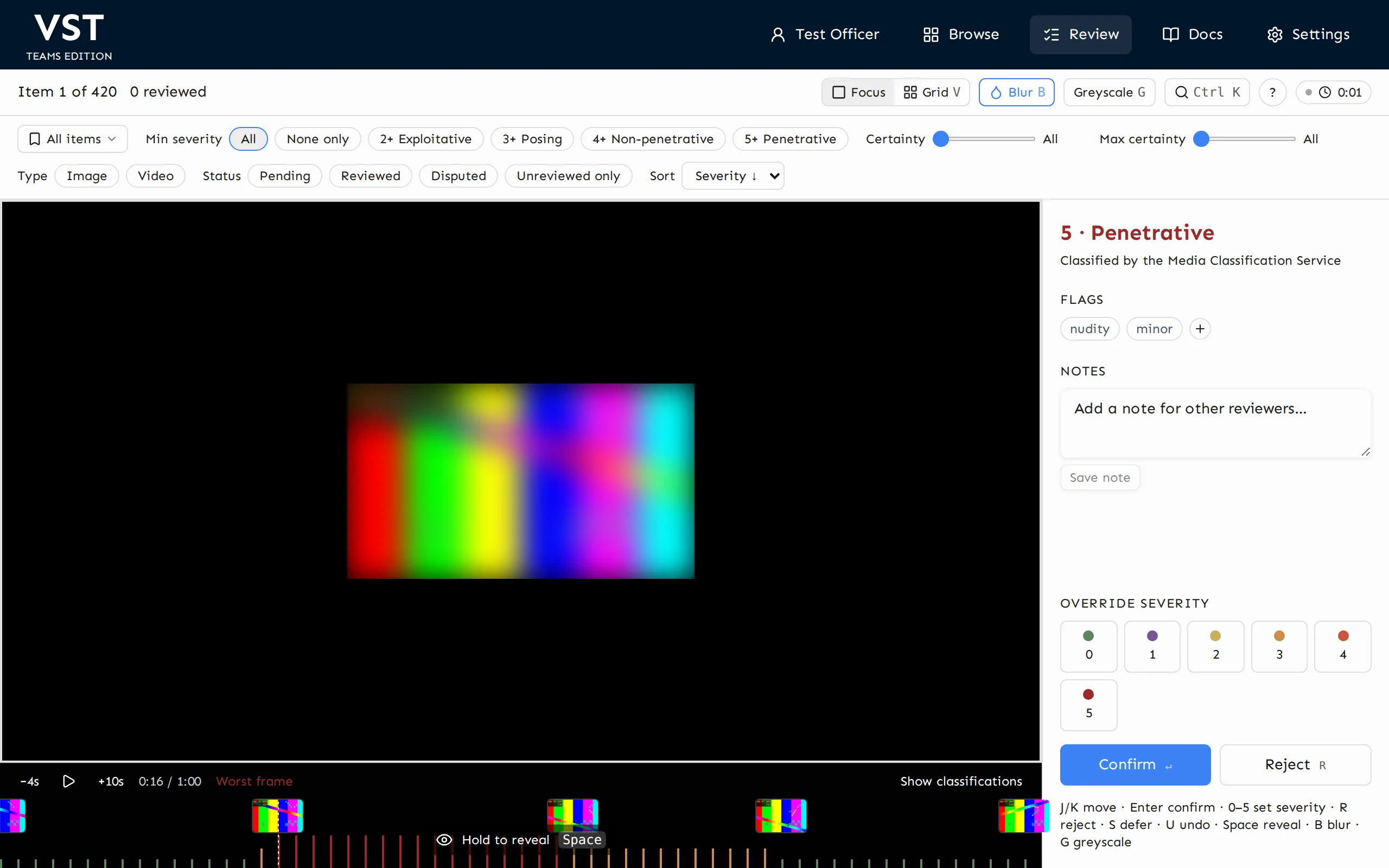
Task: Override severity to 1
Action: click(x=1152, y=647)
